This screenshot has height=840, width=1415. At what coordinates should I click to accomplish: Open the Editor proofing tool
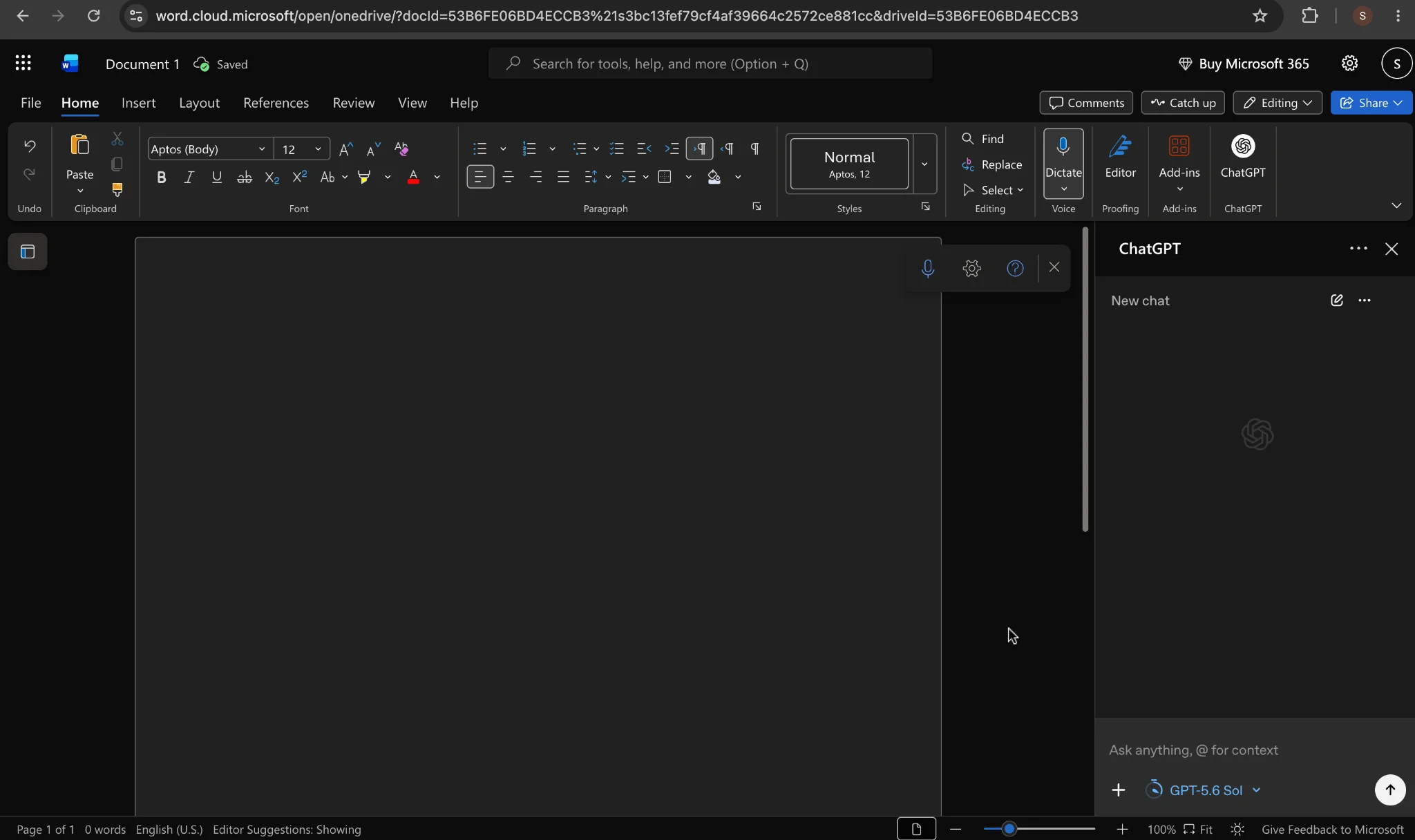[1120, 157]
